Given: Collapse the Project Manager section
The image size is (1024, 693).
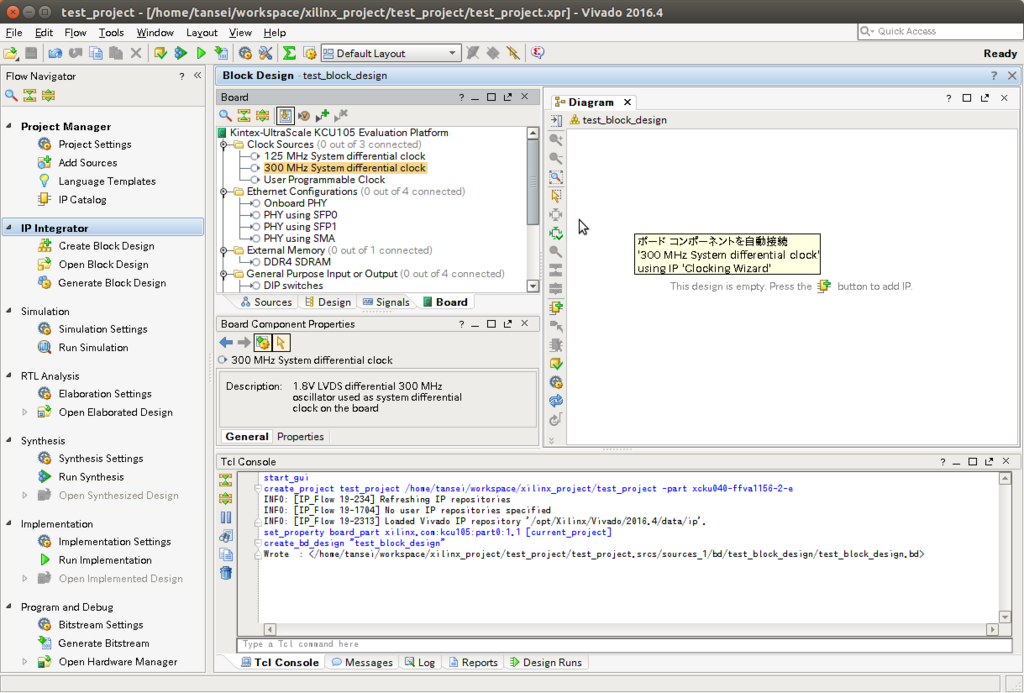Looking at the screenshot, I should pos(9,126).
